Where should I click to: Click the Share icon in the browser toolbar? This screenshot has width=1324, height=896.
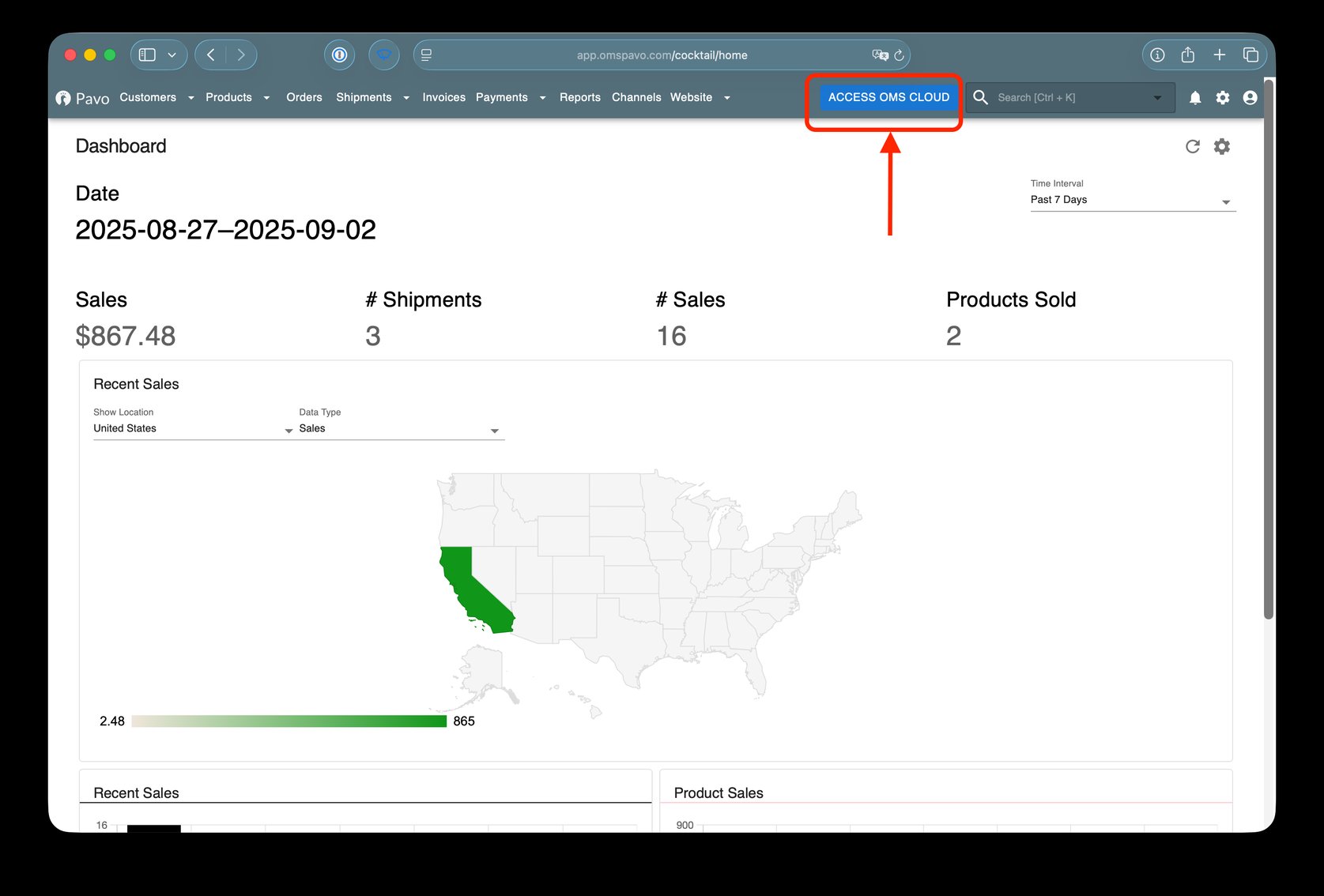coord(1187,55)
